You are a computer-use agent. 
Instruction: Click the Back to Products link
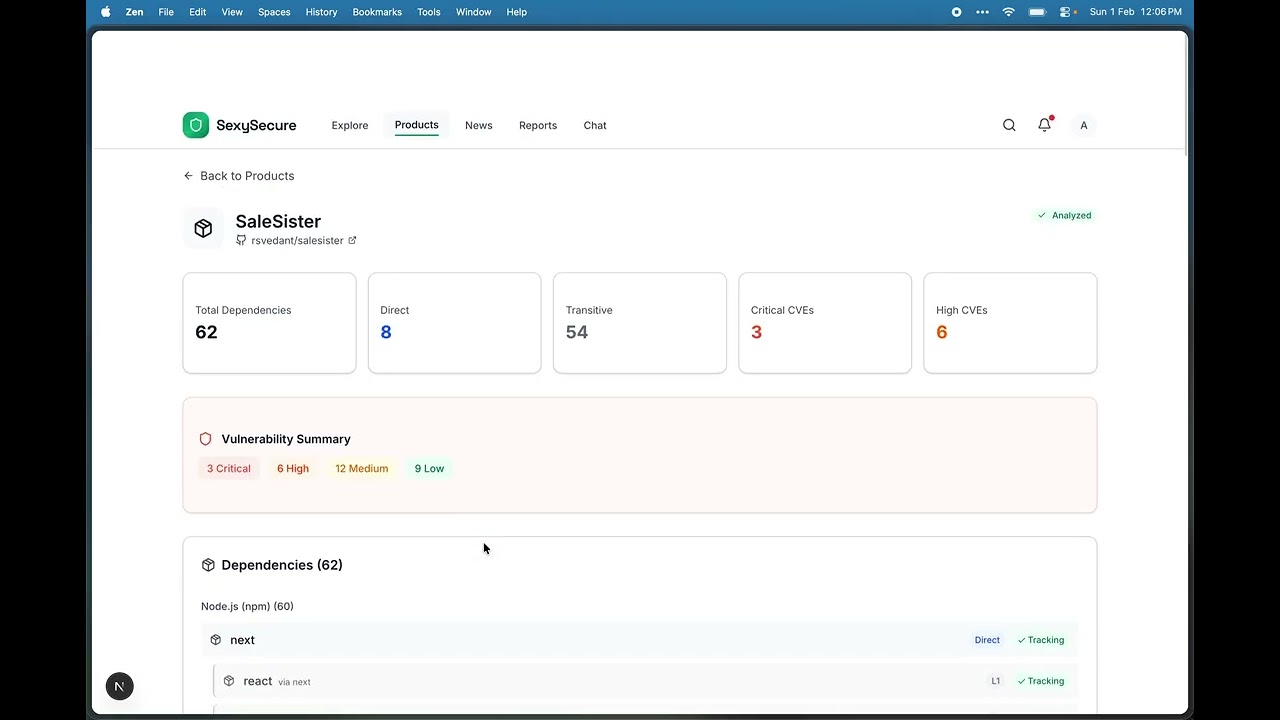coord(239,176)
